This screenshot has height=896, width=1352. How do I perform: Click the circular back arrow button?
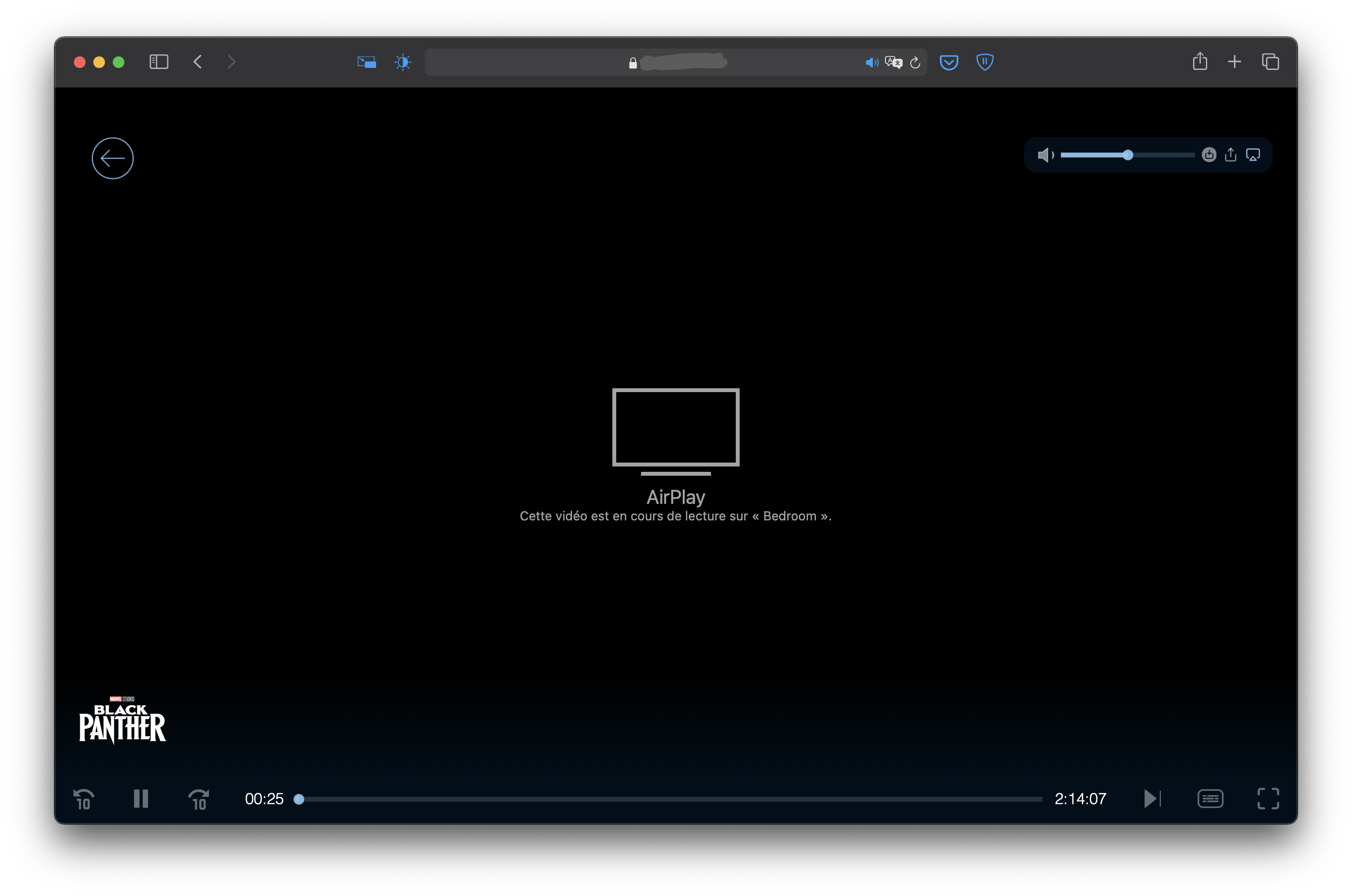[x=113, y=158]
